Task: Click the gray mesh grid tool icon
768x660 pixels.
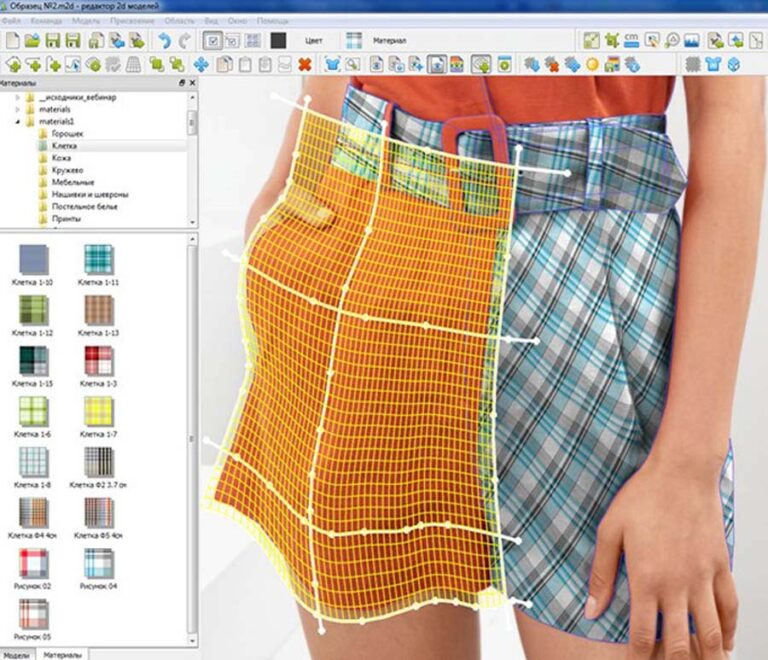Action: (x=134, y=64)
